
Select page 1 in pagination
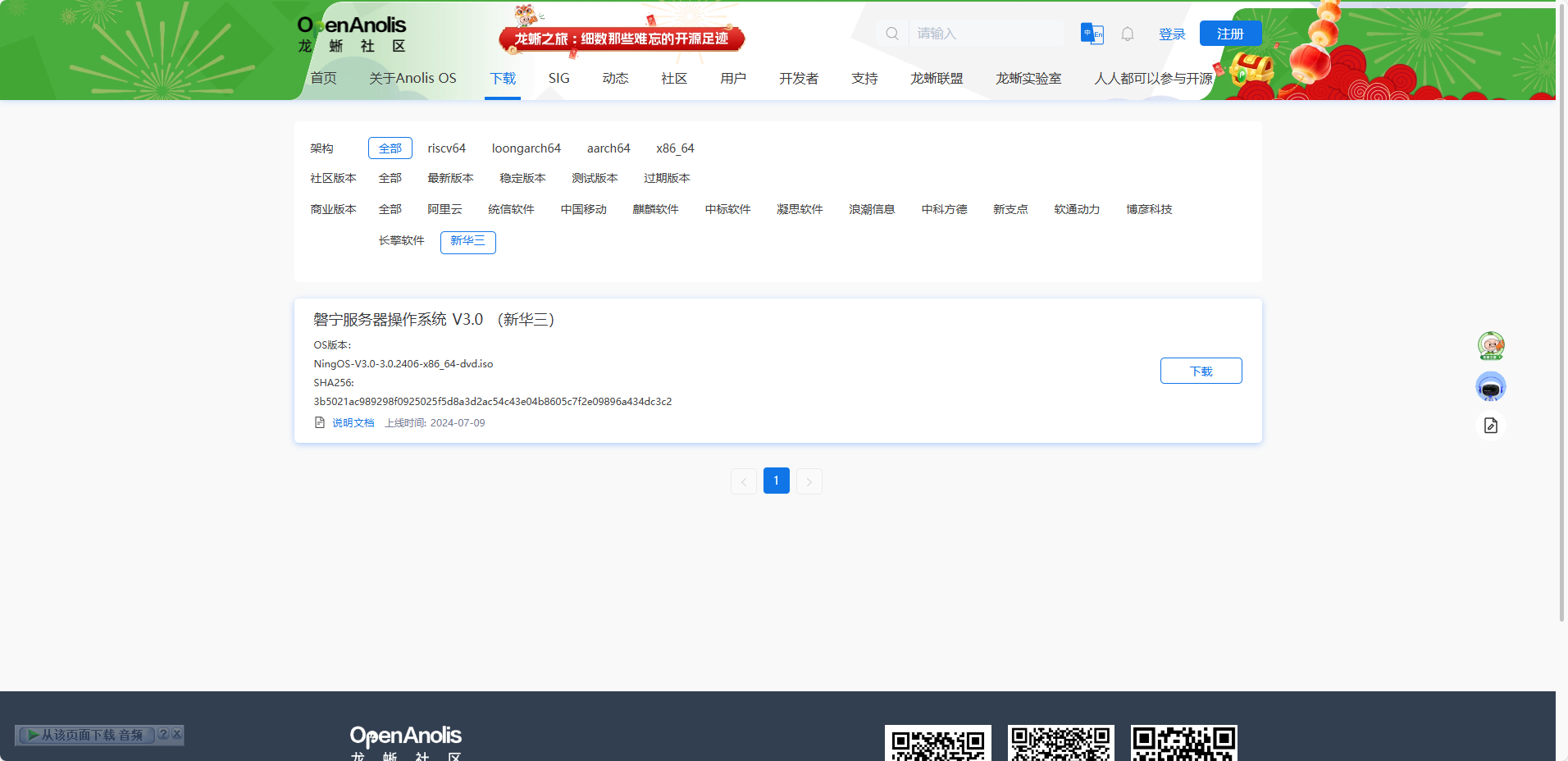point(776,481)
